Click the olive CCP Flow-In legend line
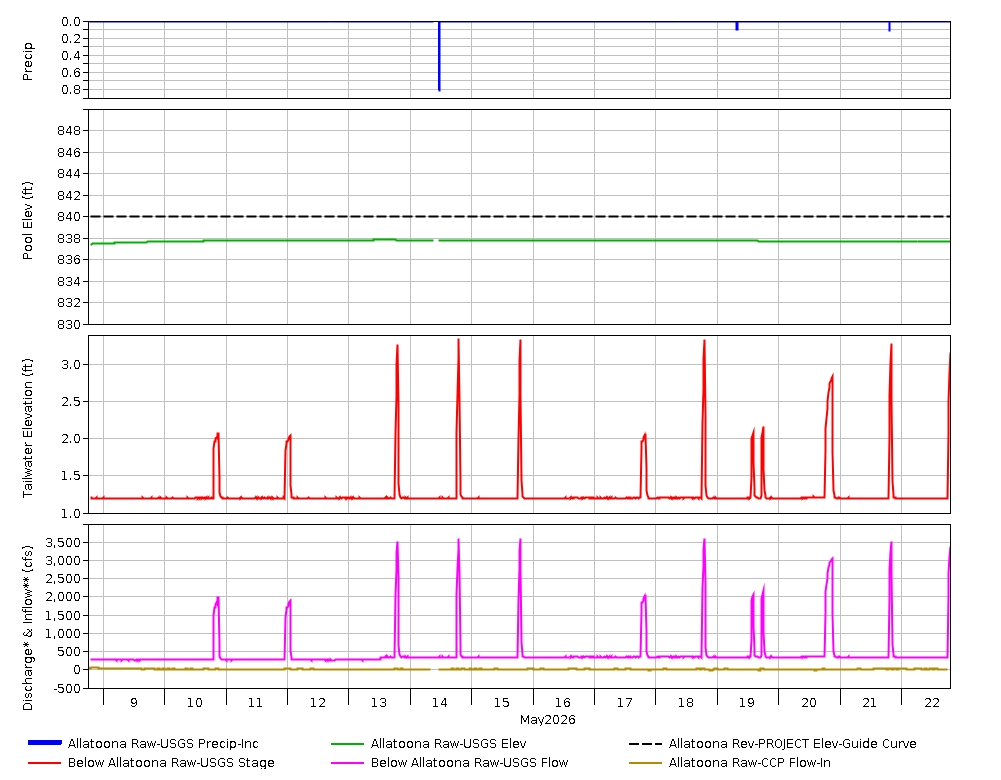Screen dimensions: 1001x780 [x=645, y=762]
